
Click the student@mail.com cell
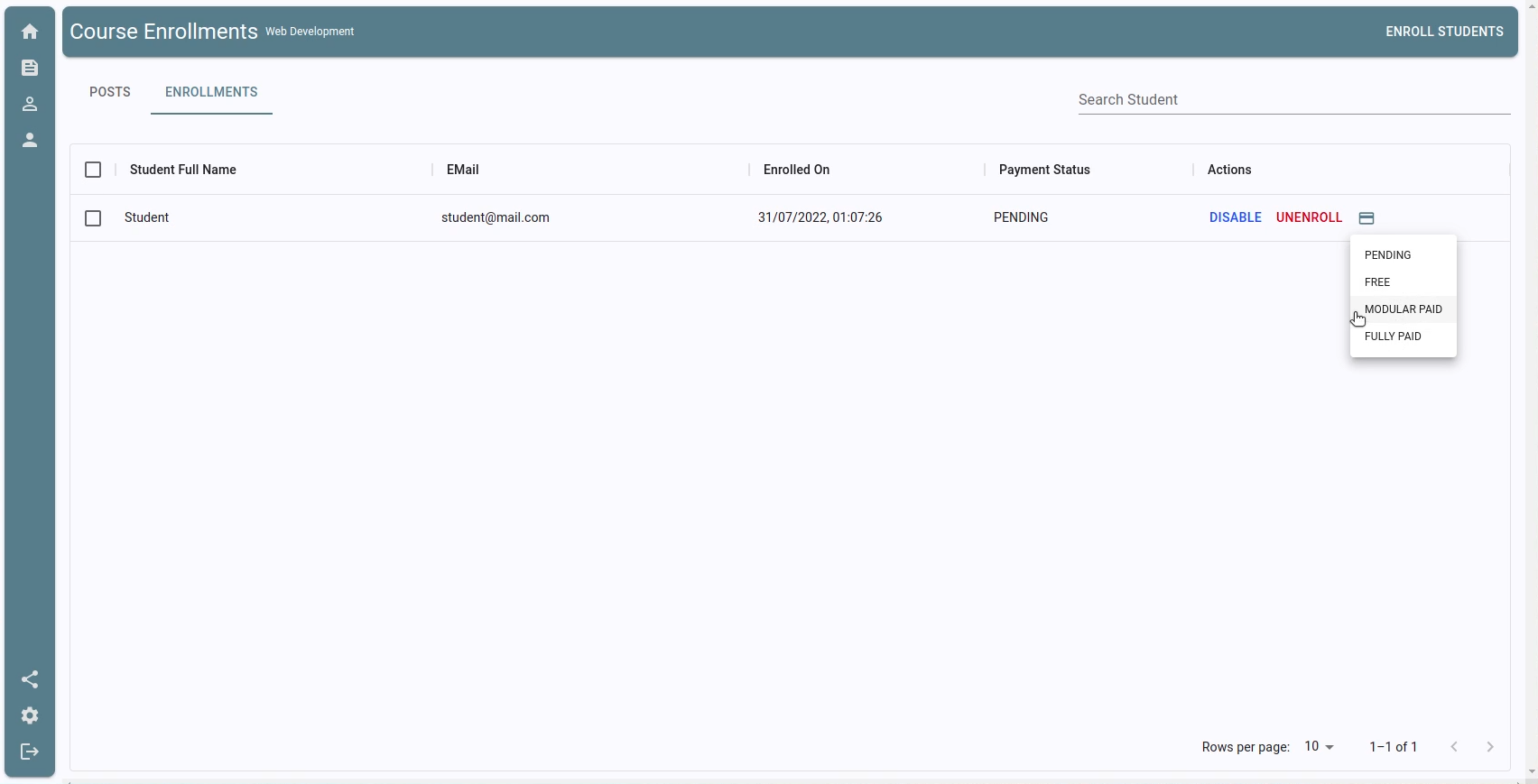(x=496, y=217)
